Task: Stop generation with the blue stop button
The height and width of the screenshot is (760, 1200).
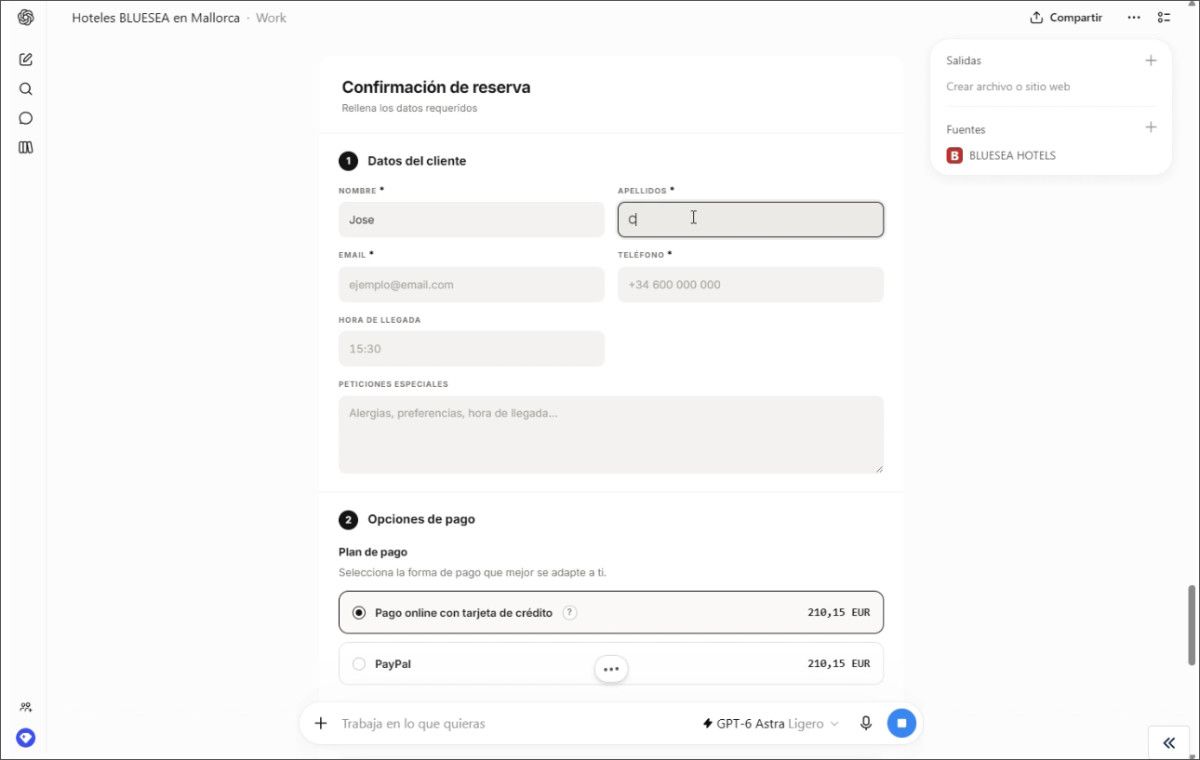Action: coord(901,723)
